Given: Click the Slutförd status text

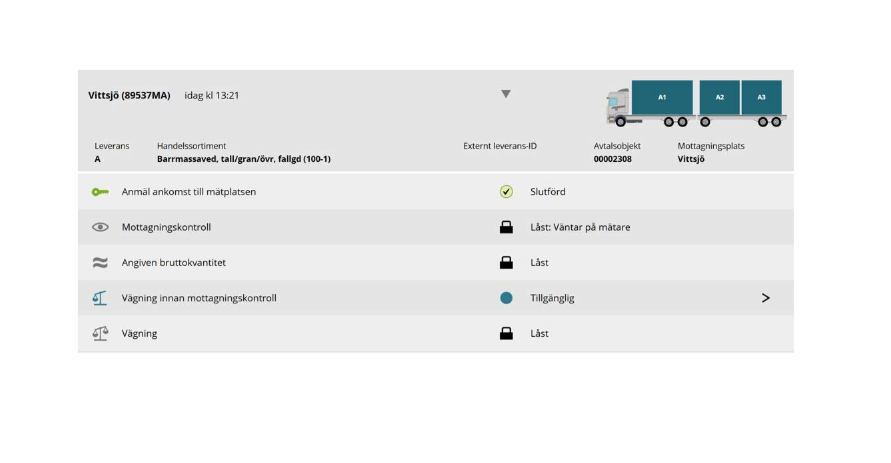Looking at the screenshot, I should tap(548, 192).
